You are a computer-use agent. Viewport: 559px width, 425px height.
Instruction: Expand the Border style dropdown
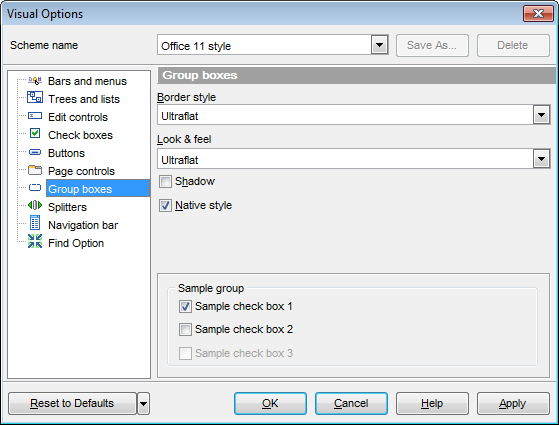pos(542,115)
